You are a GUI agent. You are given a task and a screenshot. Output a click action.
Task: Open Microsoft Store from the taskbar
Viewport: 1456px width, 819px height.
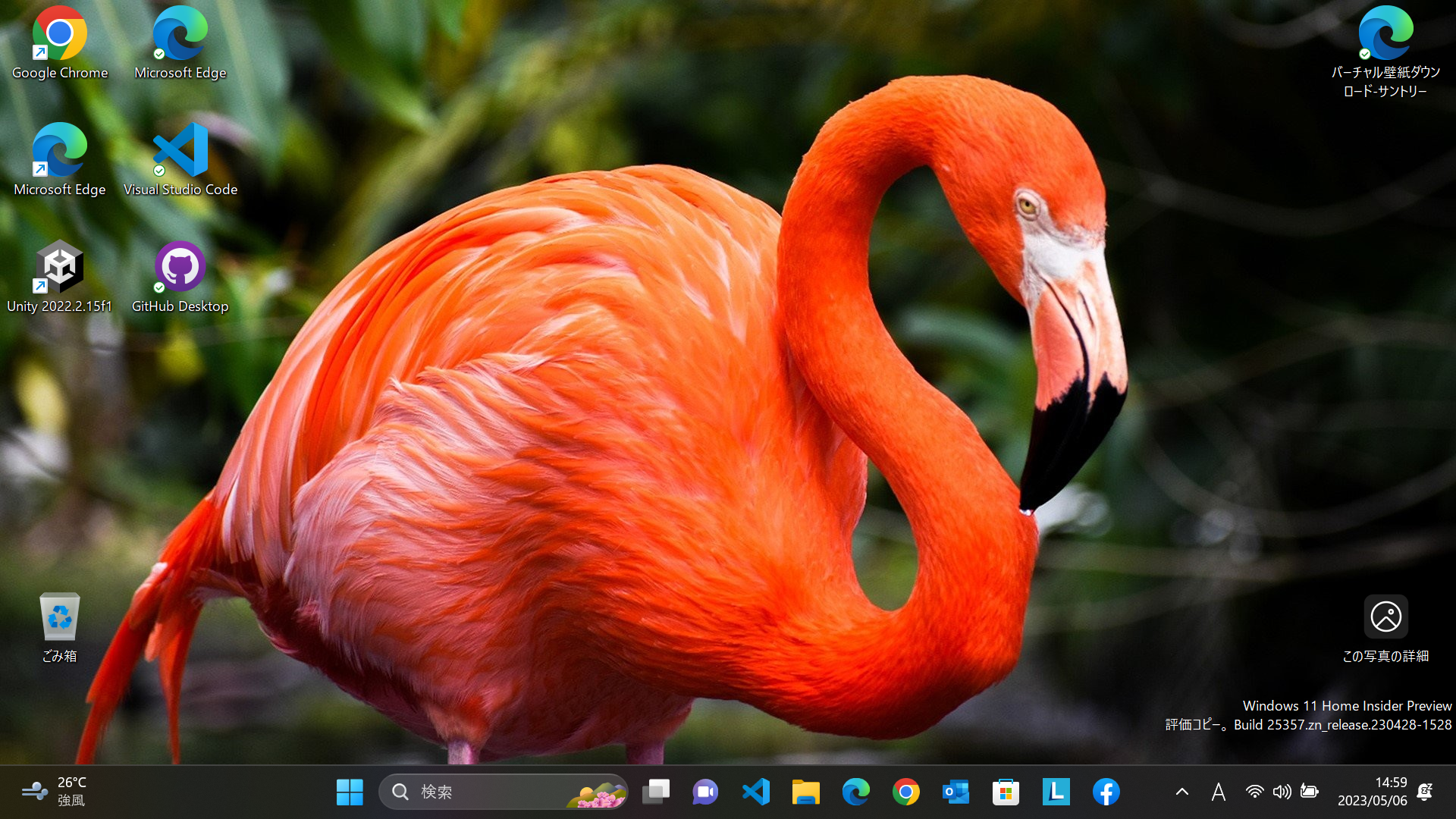pyautogui.click(x=1006, y=792)
